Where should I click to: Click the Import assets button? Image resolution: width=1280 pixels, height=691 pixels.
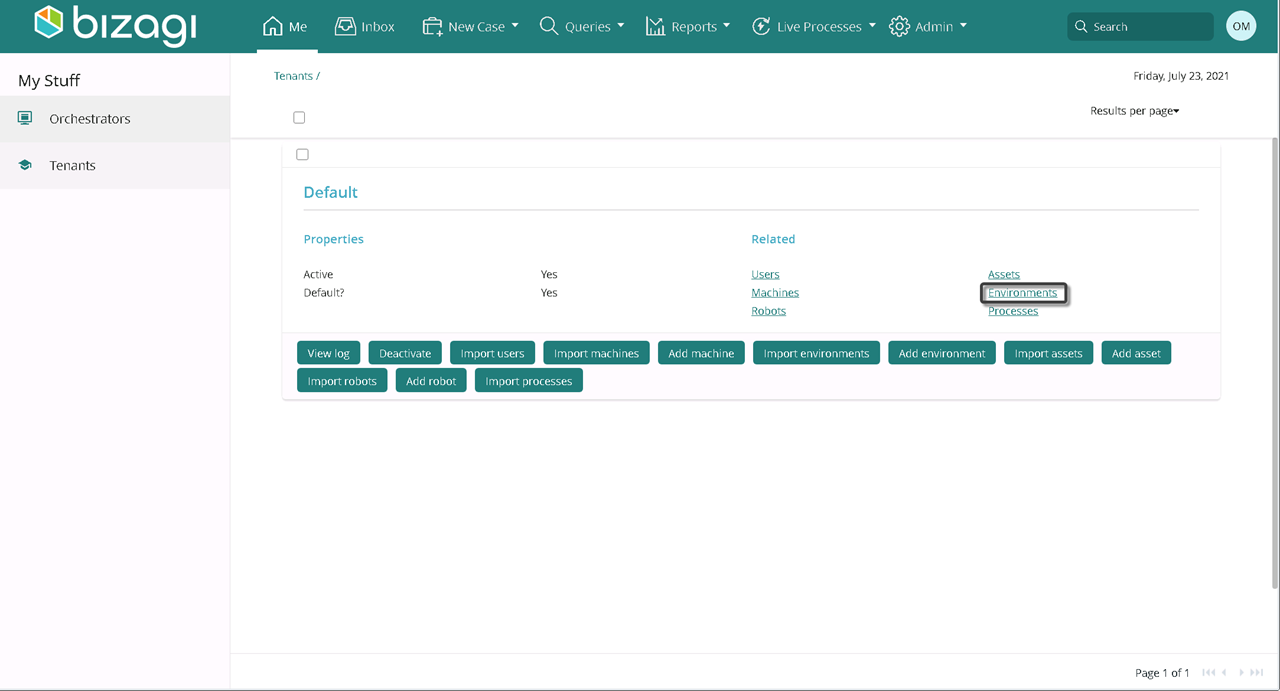[x=1048, y=353]
